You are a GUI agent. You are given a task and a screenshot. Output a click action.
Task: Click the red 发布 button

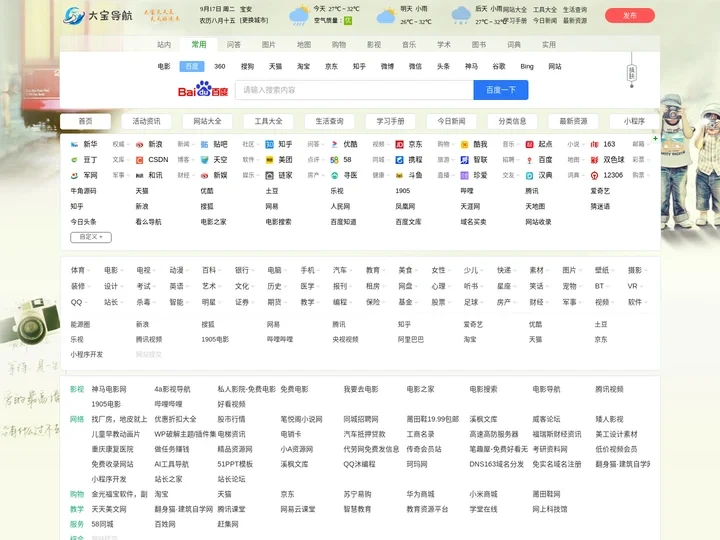(630, 16)
